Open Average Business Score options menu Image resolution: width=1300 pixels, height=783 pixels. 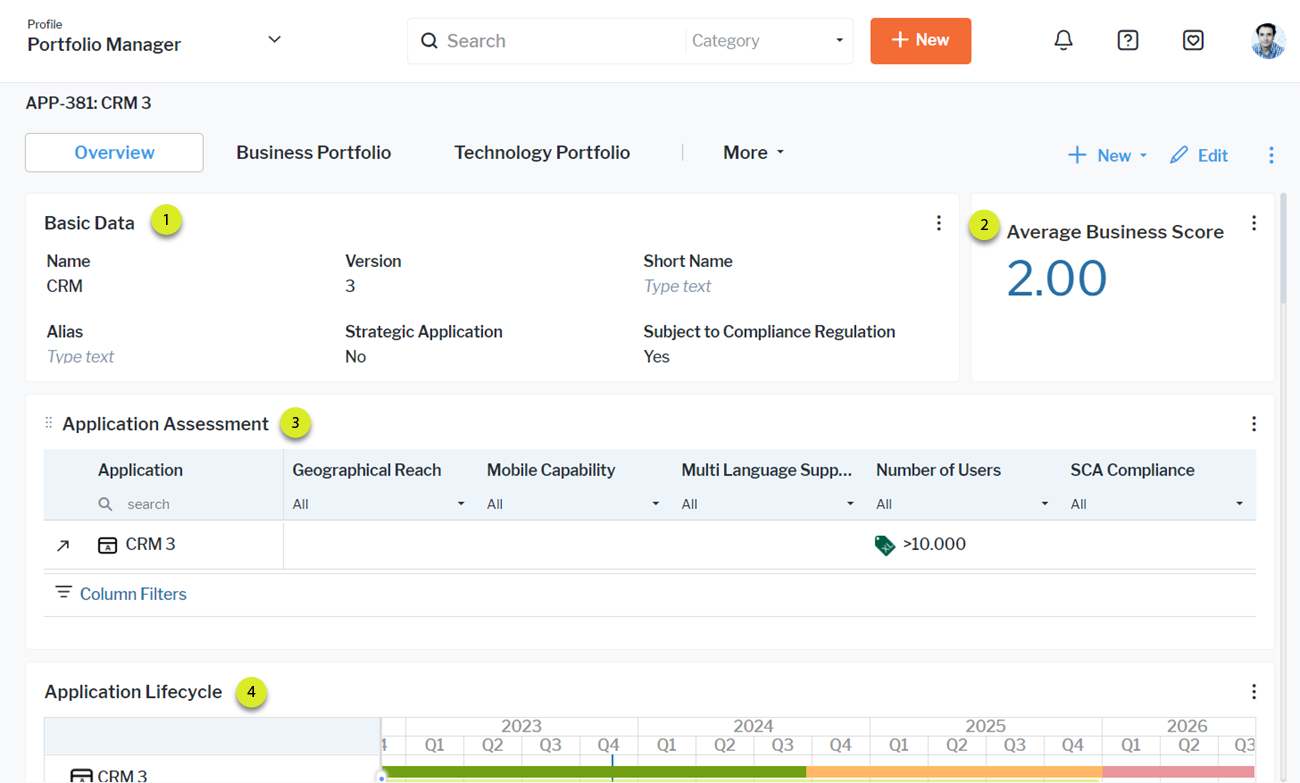(x=1253, y=224)
